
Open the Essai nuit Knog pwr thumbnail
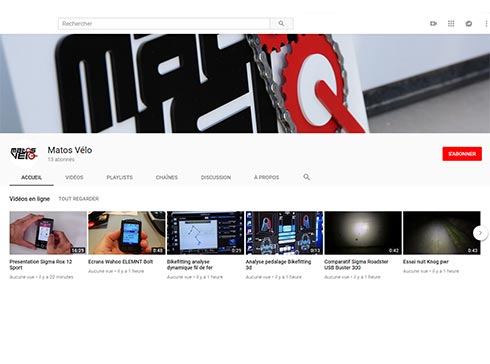pyautogui.click(x=442, y=233)
